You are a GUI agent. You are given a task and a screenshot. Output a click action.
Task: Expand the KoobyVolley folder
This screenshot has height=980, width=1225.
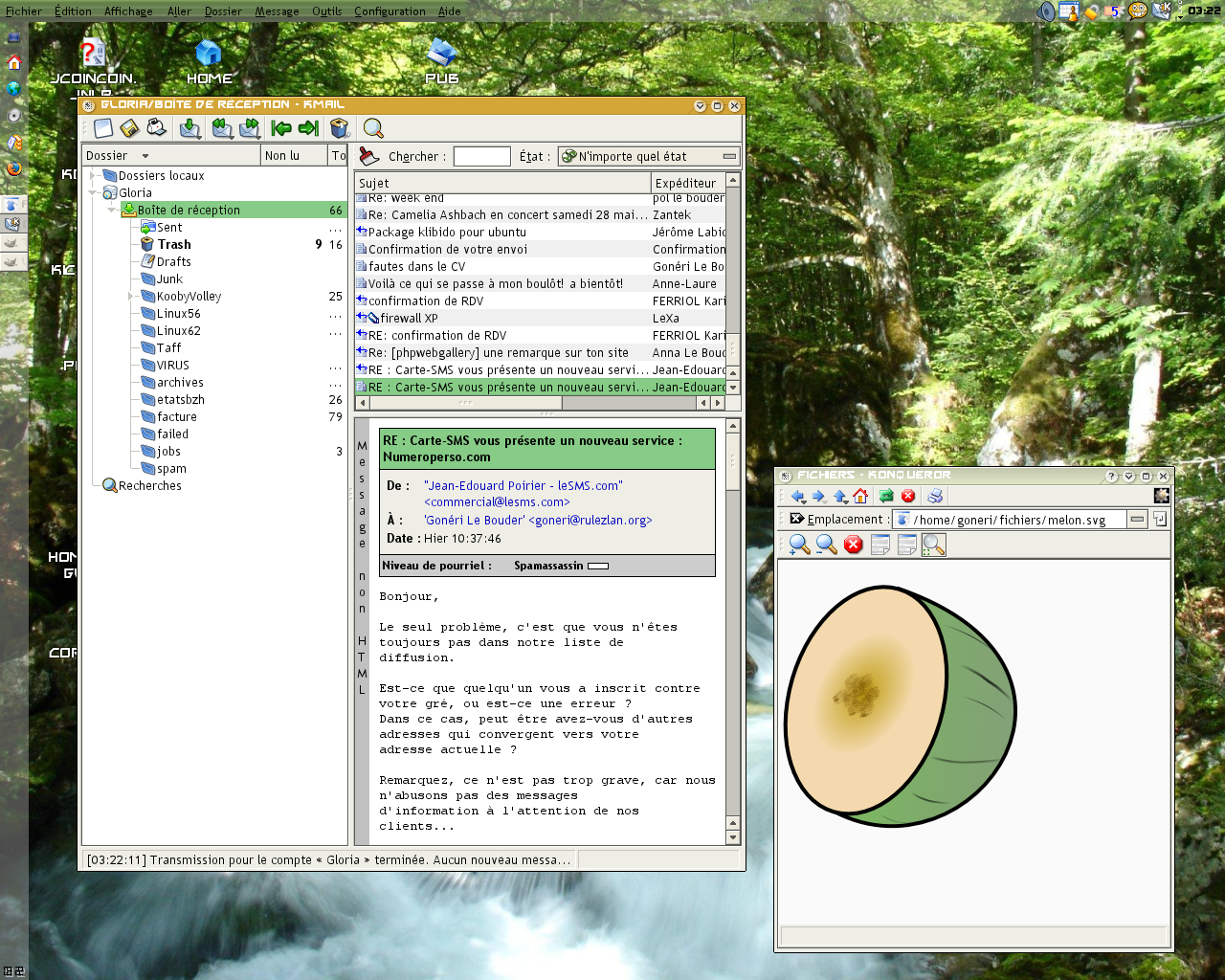coord(132,297)
